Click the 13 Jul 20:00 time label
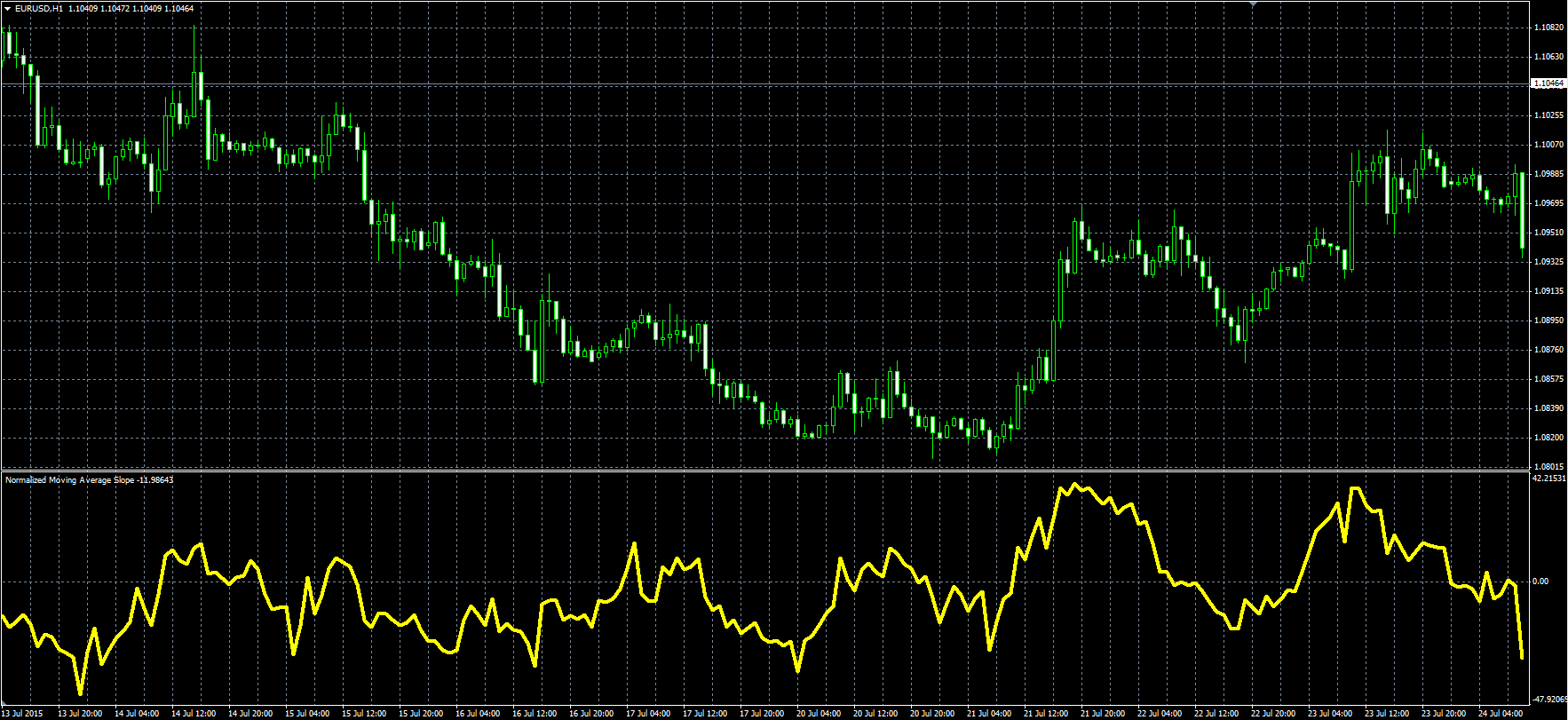The width and height of the screenshot is (1568, 720). [80, 714]
